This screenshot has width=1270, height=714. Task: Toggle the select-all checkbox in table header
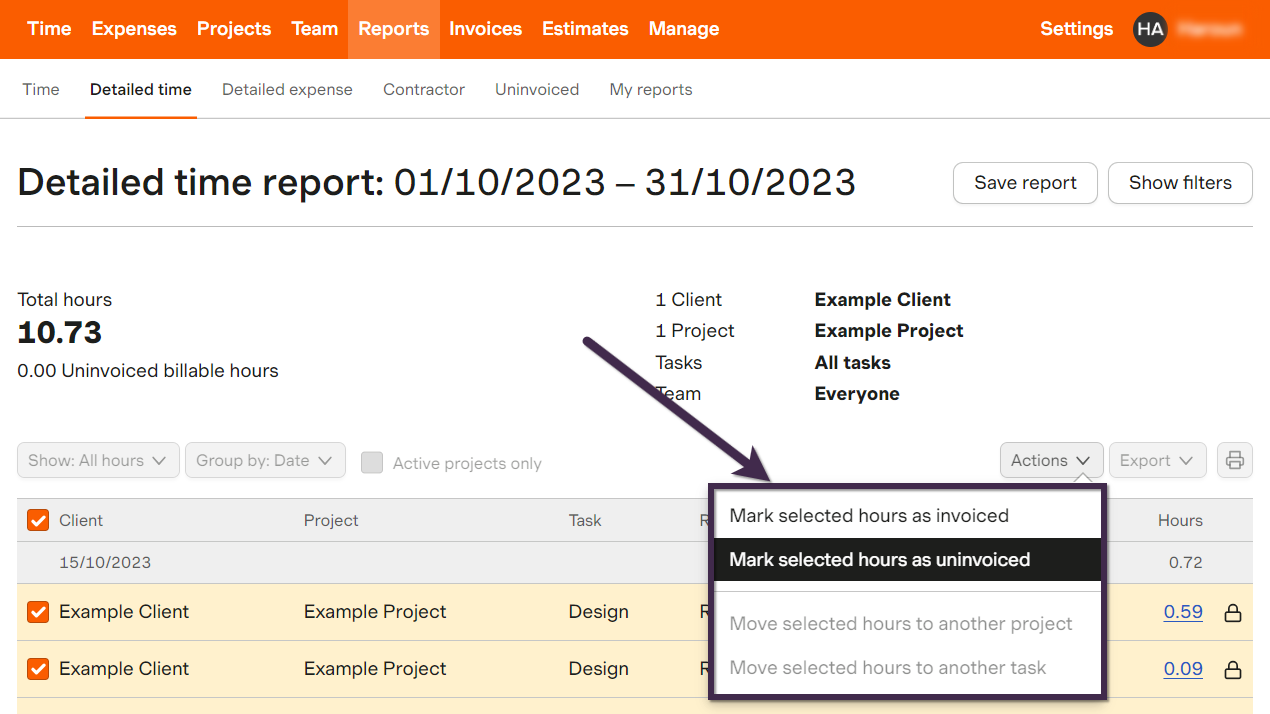38,520
